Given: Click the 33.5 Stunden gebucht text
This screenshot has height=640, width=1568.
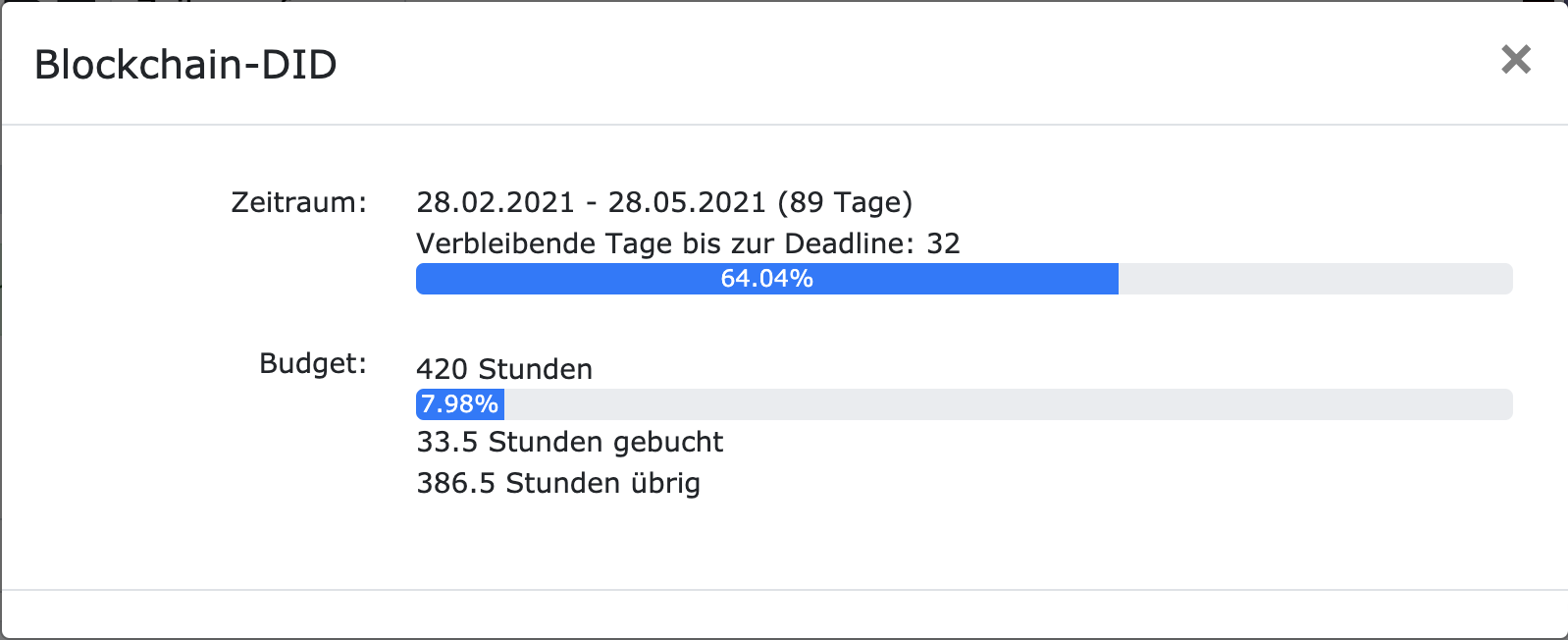Looking at the screenshot, I should pyautogui.click(x=569, y=442).
